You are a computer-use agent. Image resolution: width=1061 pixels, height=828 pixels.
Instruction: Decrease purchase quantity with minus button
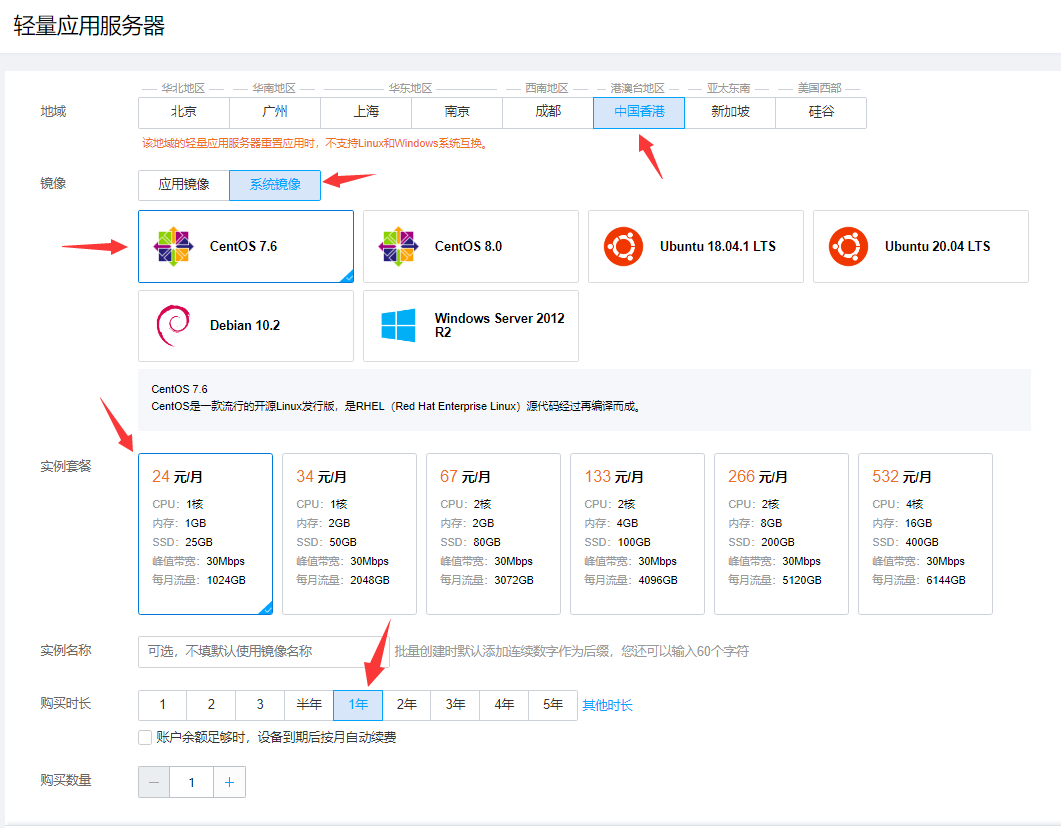tap(154, 782)
